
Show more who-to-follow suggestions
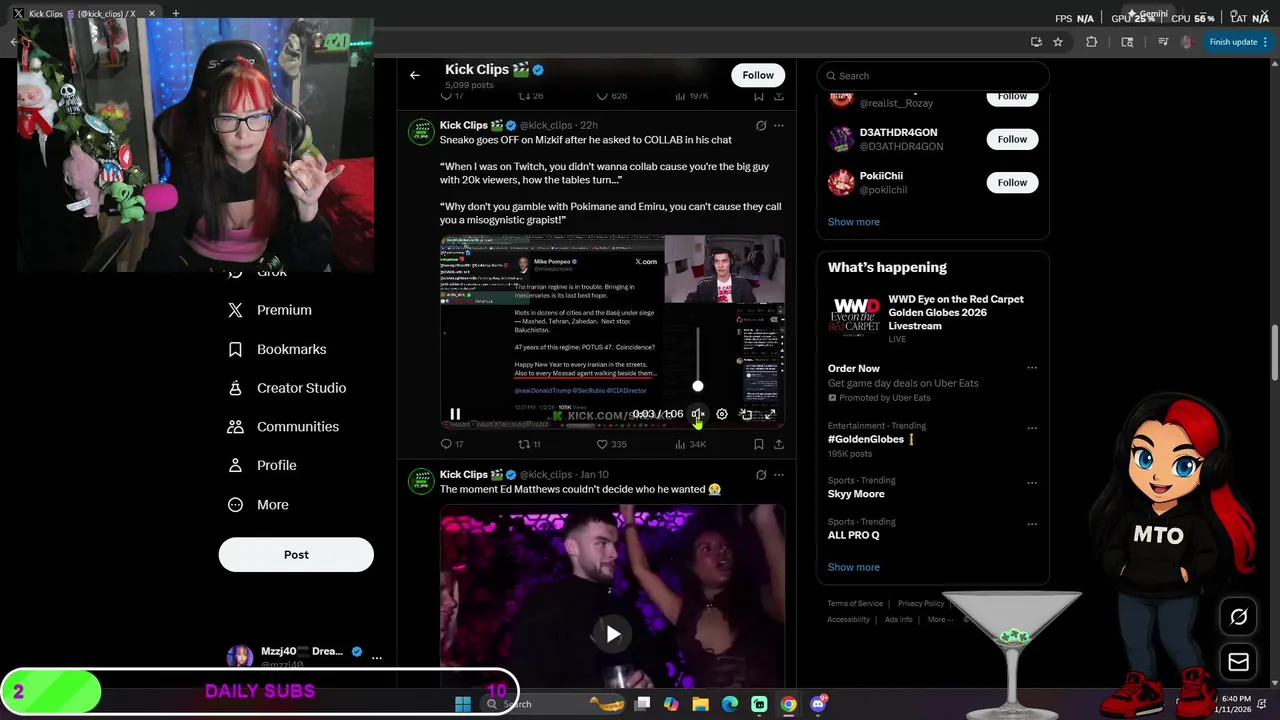(854, 222)
